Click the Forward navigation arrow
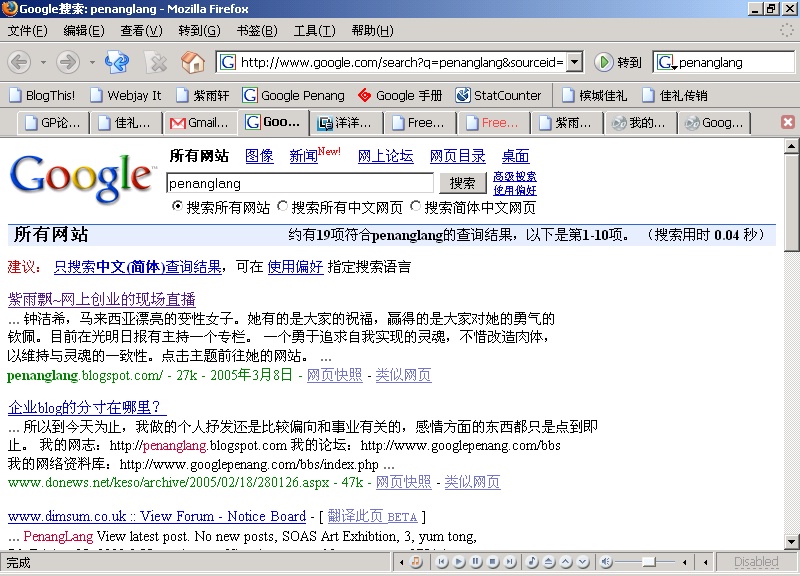 pos(68,63)
